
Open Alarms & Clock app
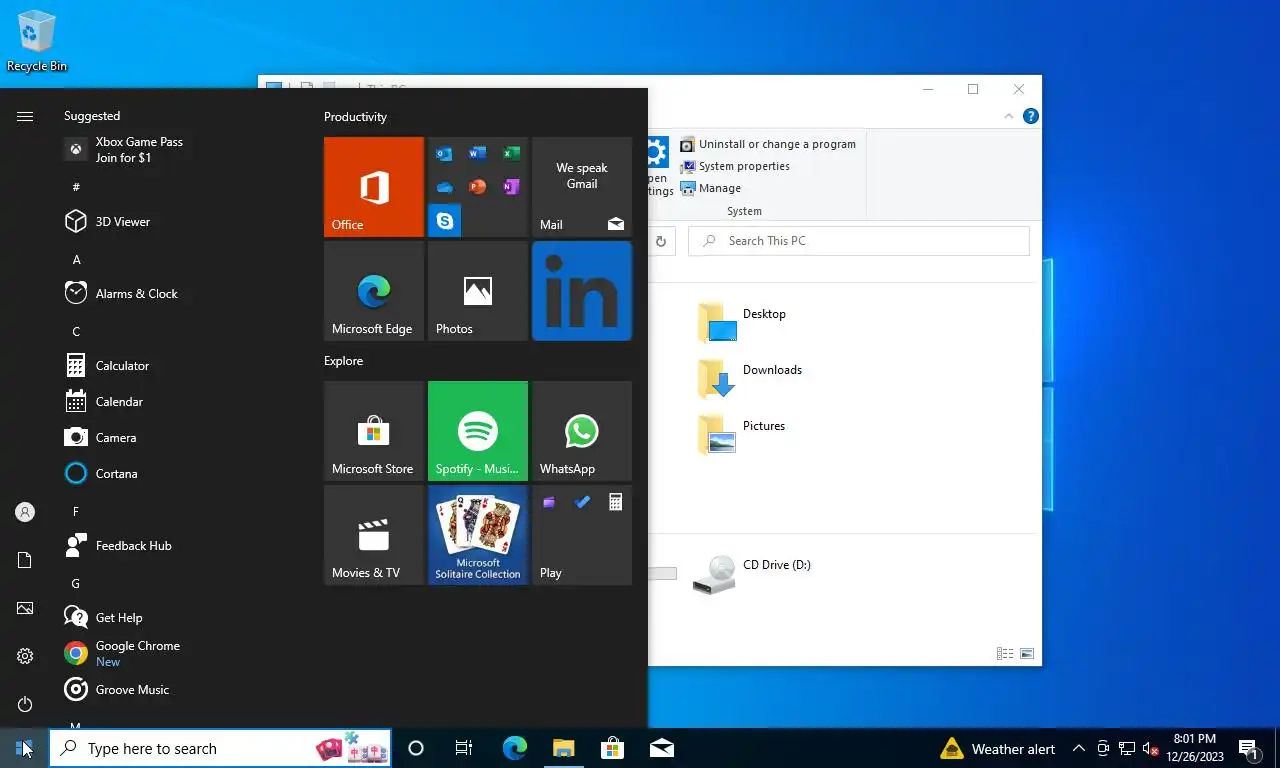pos(180,294)
